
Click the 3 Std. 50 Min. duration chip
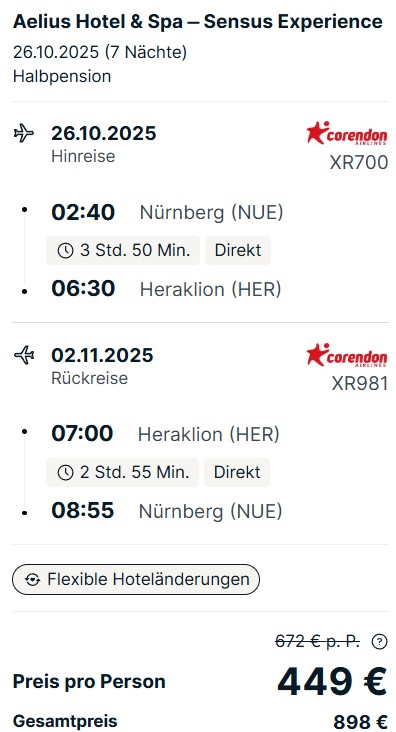(123, 251)
